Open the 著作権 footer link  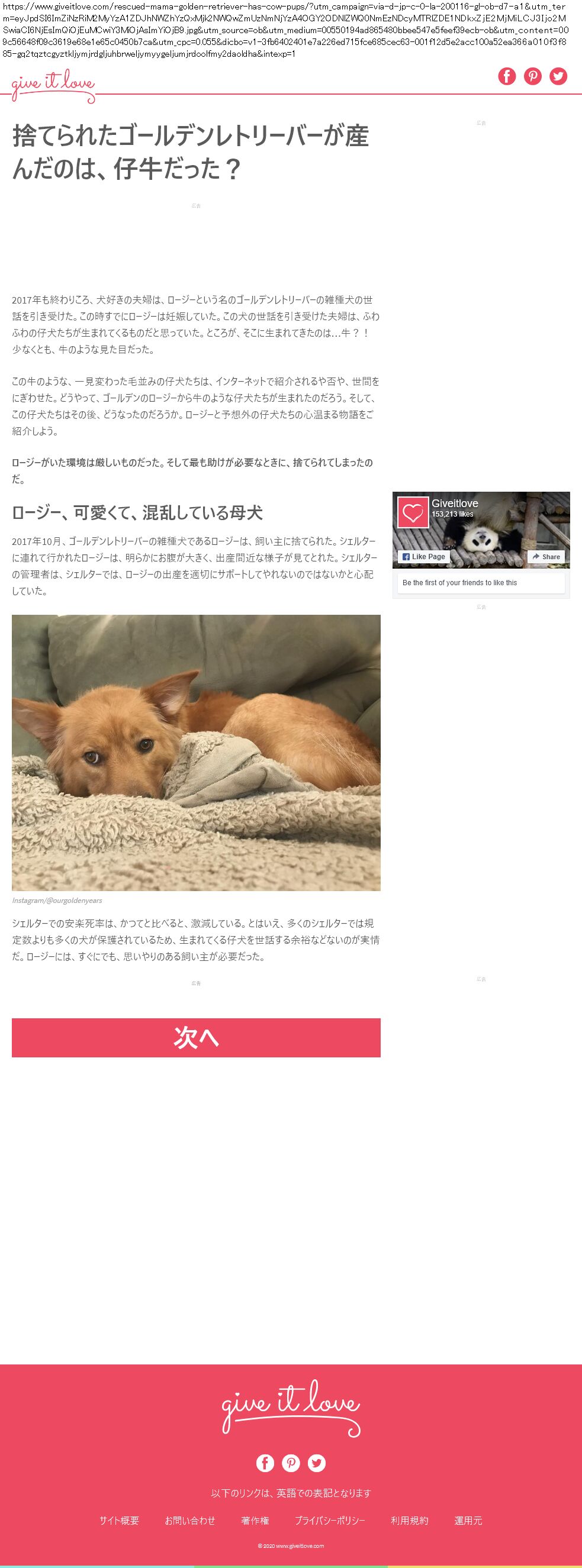pos(255,1521)
